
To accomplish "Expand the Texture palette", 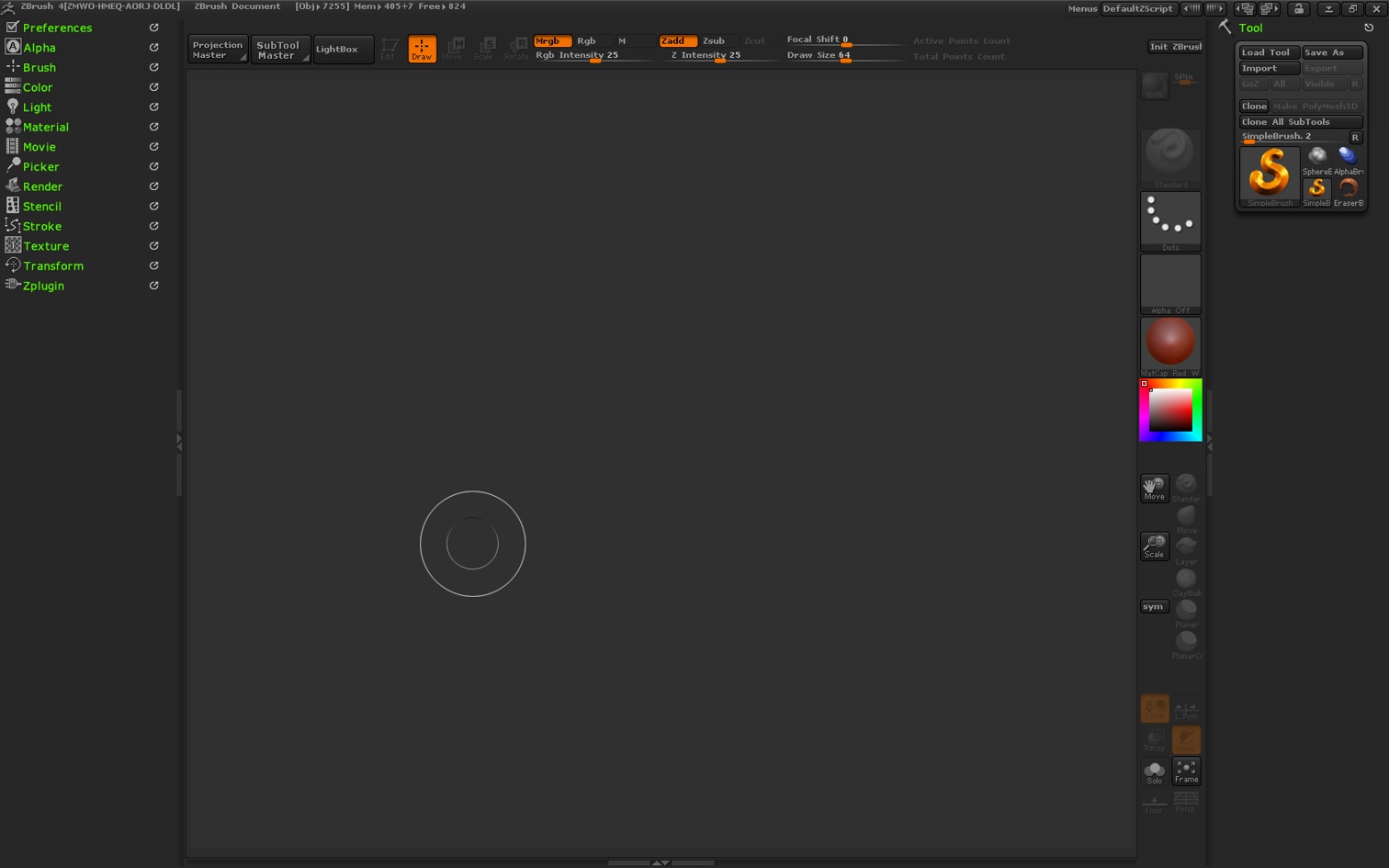I will [x=46, y=246].
